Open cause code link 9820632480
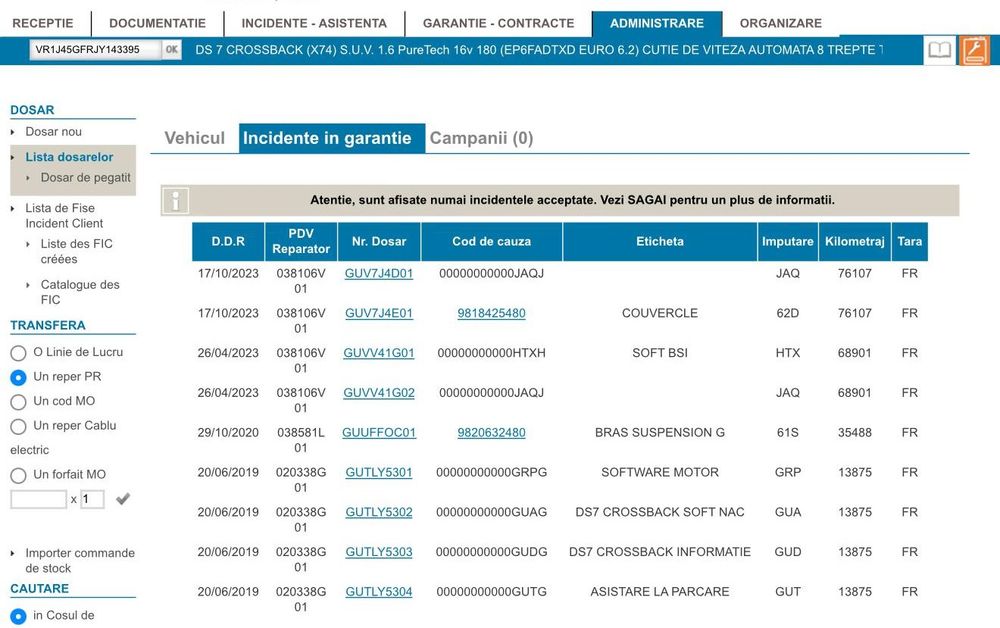The image size is (1000, 628). point(492,433)
